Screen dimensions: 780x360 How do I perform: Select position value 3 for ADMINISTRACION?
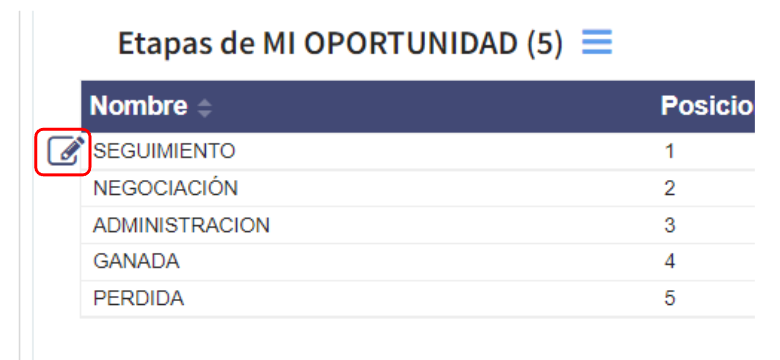coord(670,225)
